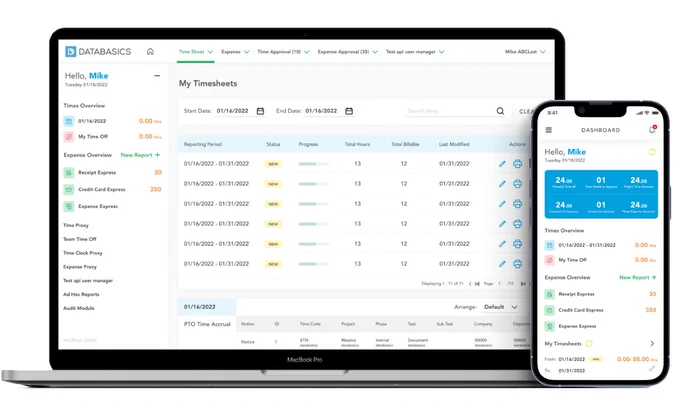
Task: Open sidebar Test api user manager link
Action: (x=88, y=281)
